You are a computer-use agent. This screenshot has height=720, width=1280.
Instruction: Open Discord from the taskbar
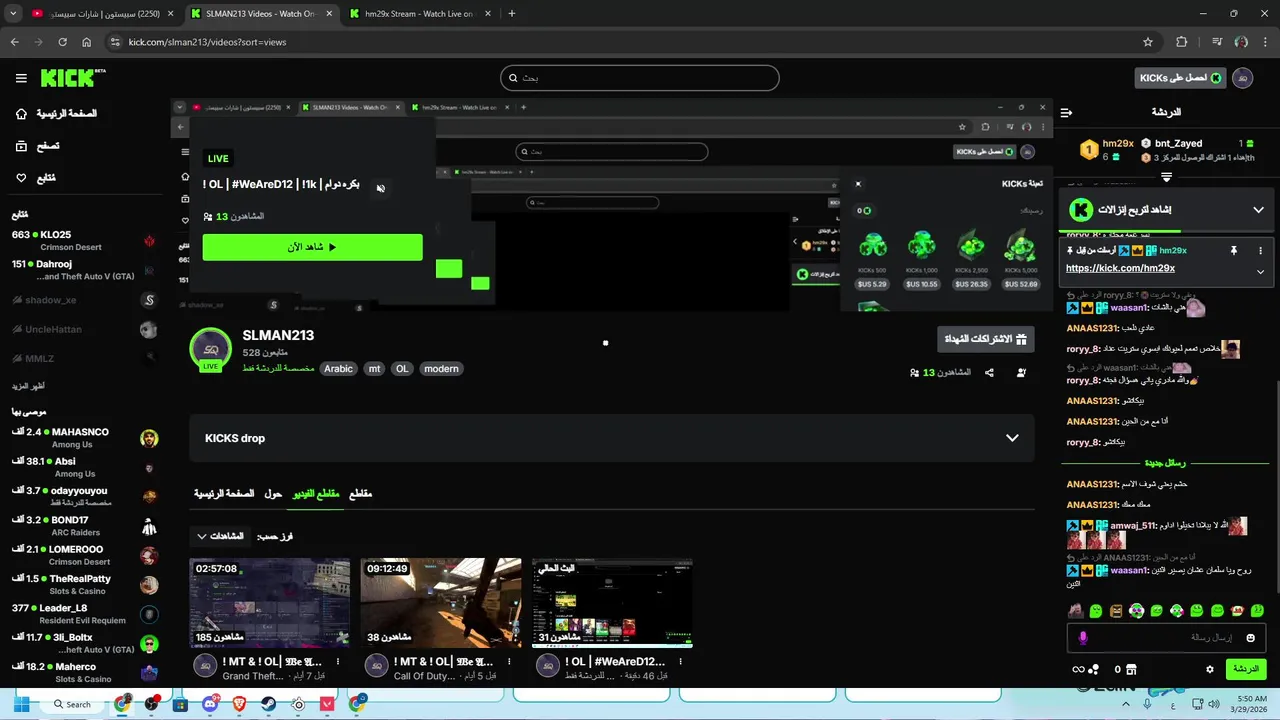[x=209, y=704]
